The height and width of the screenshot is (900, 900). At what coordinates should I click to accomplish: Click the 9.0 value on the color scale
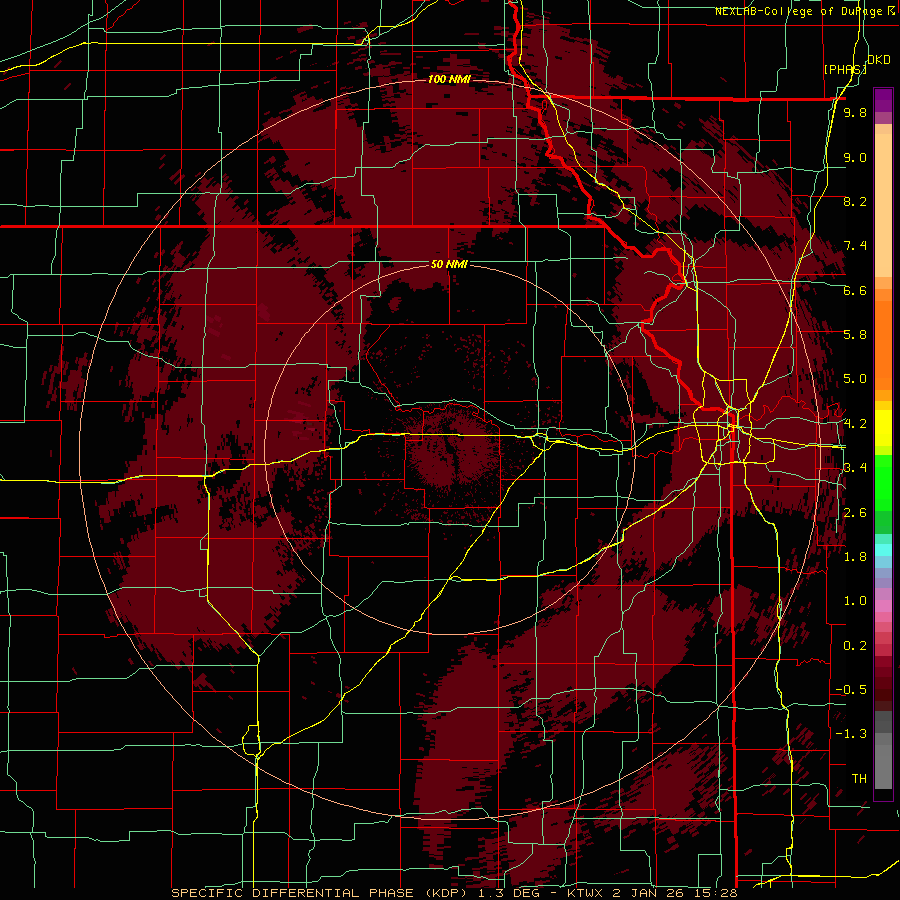click(855, 157)
